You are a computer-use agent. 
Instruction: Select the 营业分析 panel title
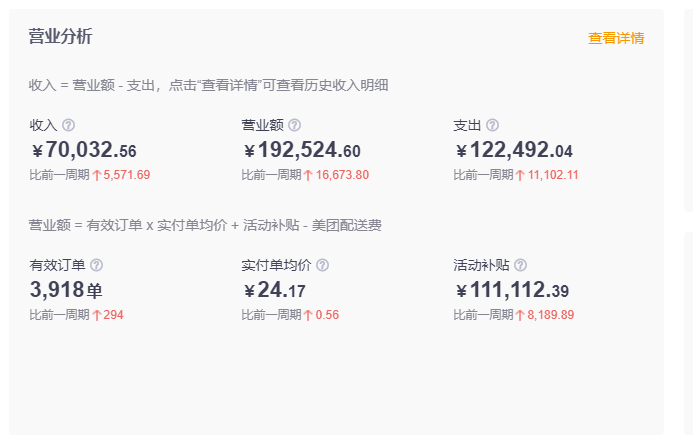click(61, 36)
